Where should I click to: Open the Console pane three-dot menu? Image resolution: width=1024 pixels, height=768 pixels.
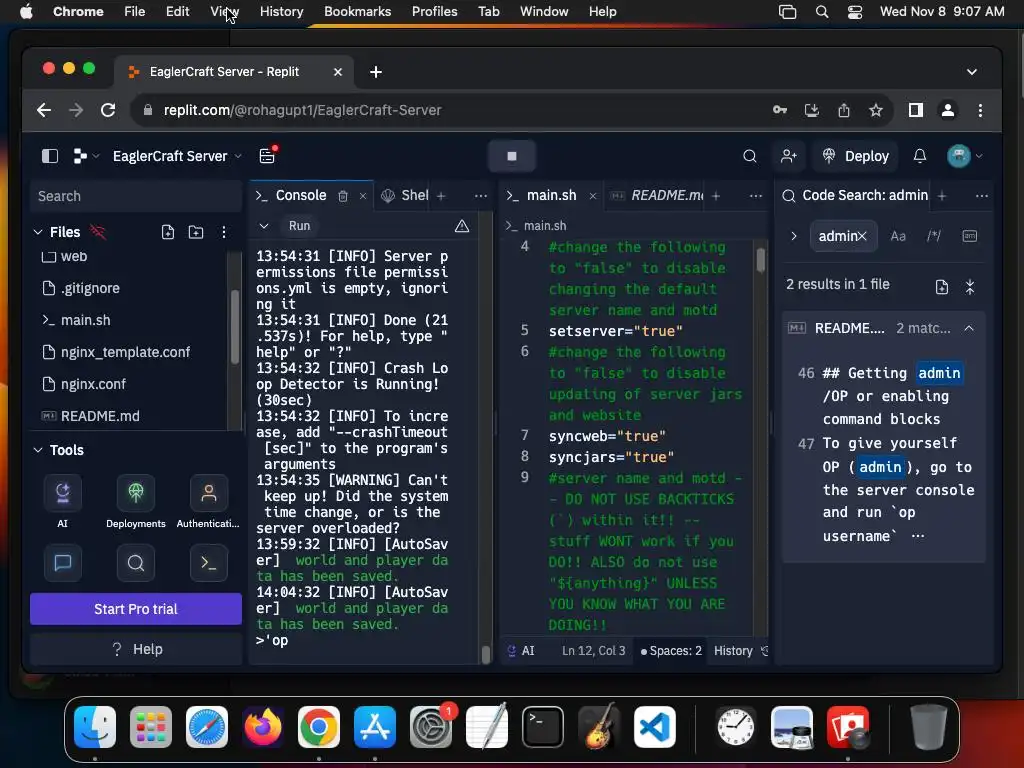point(481,196)
